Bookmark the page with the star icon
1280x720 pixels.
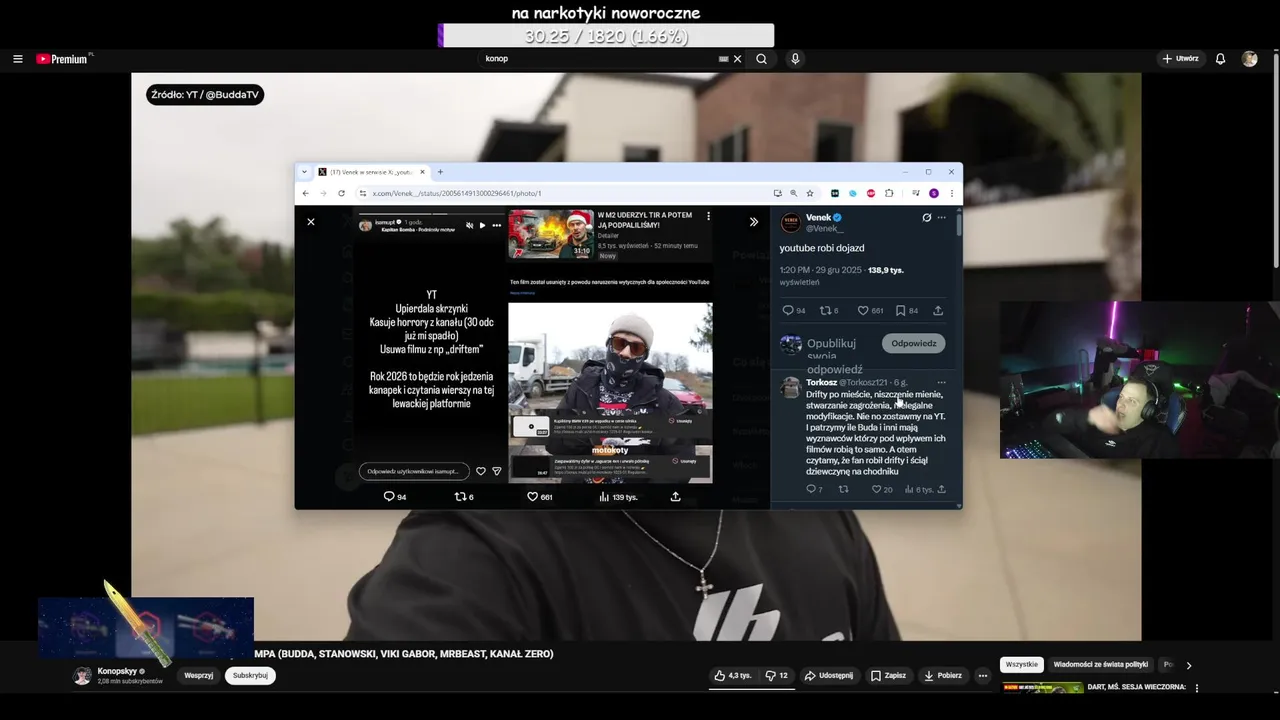click(809, 193)
